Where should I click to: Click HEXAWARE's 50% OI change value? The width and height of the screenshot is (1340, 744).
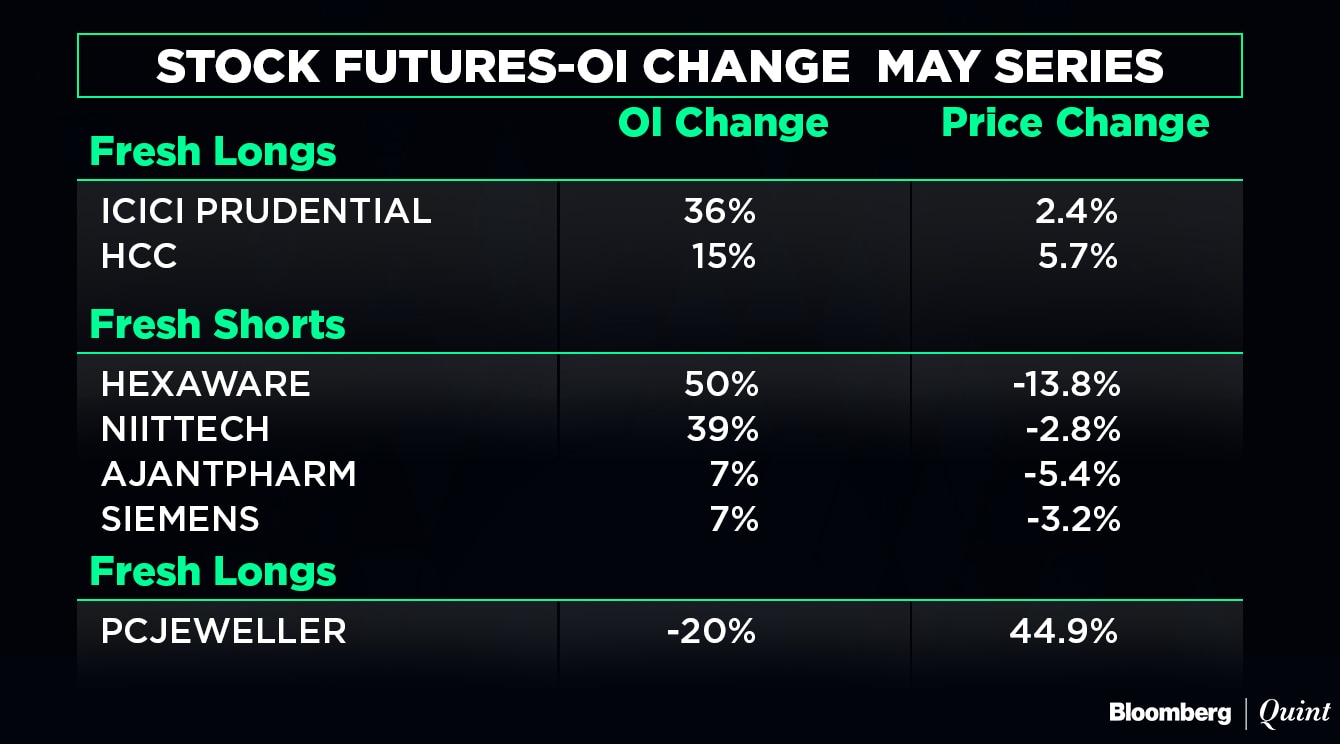[x=720, y=384]
